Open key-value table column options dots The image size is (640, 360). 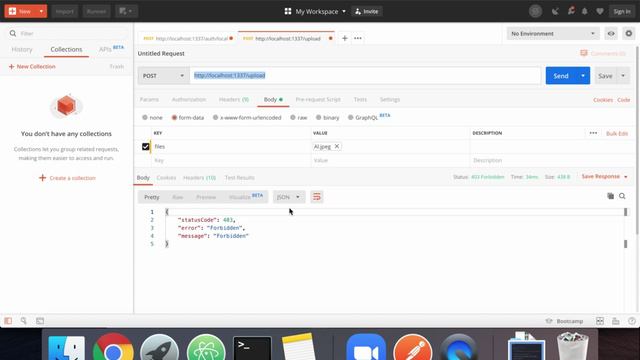click(x=593, y=133)
